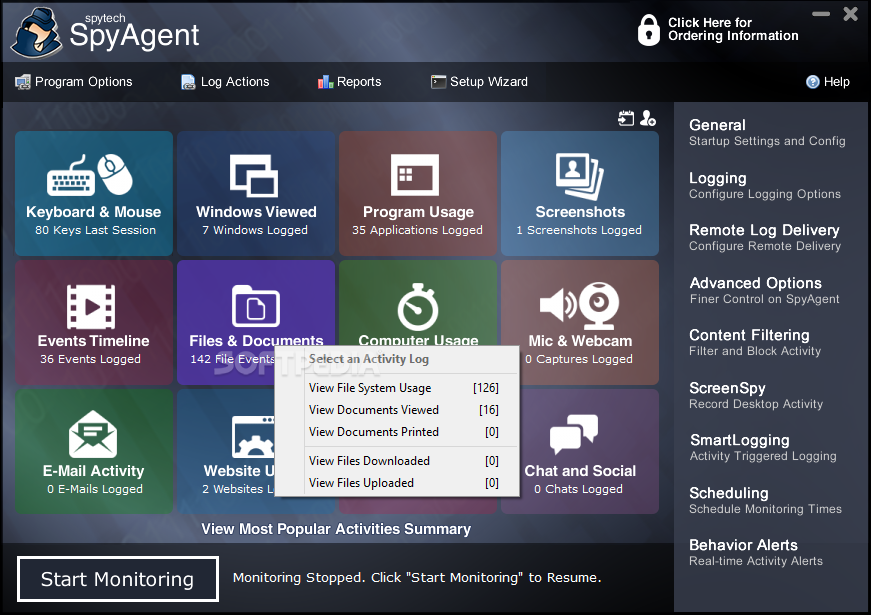This screenshot has height=615, width=871.
Task: Click the '35 Applications Logged' text
Action: point(417,230)
